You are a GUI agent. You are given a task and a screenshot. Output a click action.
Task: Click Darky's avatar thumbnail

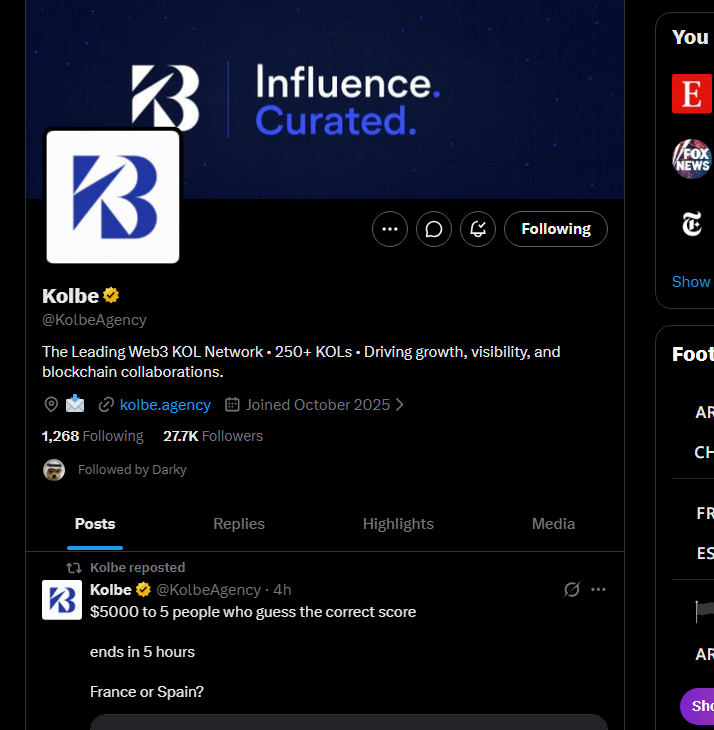point(54,470)
